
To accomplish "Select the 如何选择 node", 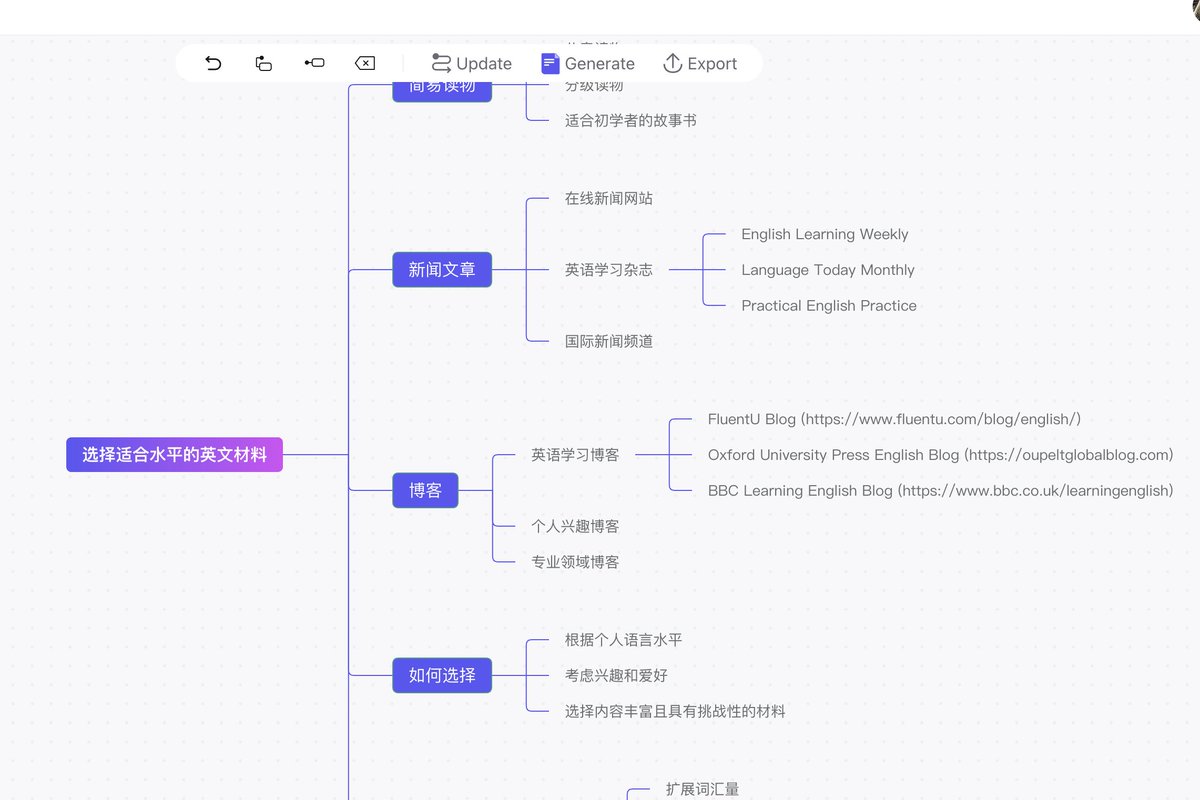I will pyautogui.click(x=442, y=675).
